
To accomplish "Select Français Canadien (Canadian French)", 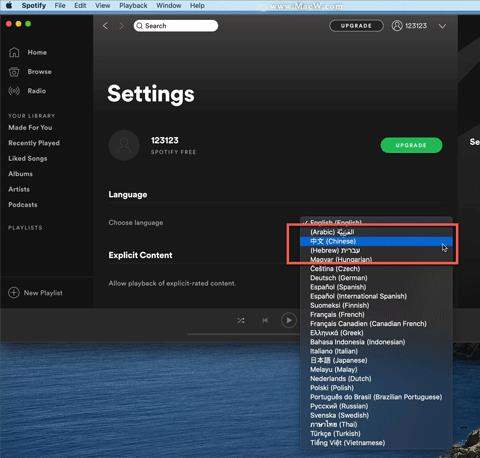I will (x=376, y=324).
